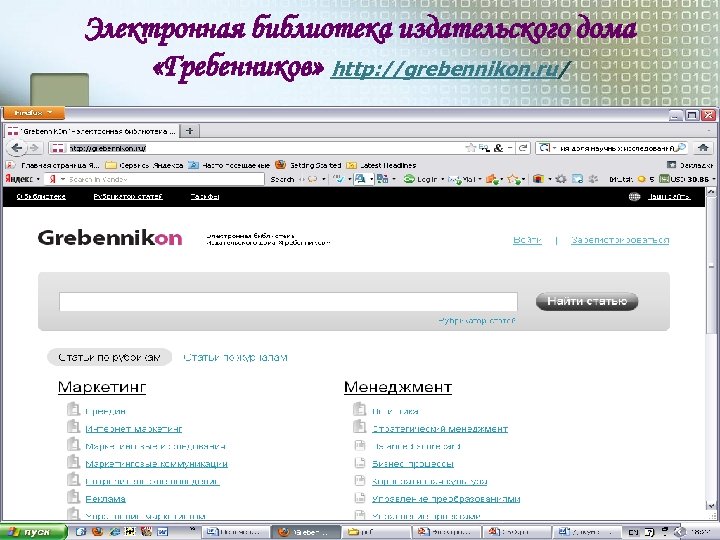Click the Grebennikon logo
This screenshot has height=540, width=720.
point(110,238)
